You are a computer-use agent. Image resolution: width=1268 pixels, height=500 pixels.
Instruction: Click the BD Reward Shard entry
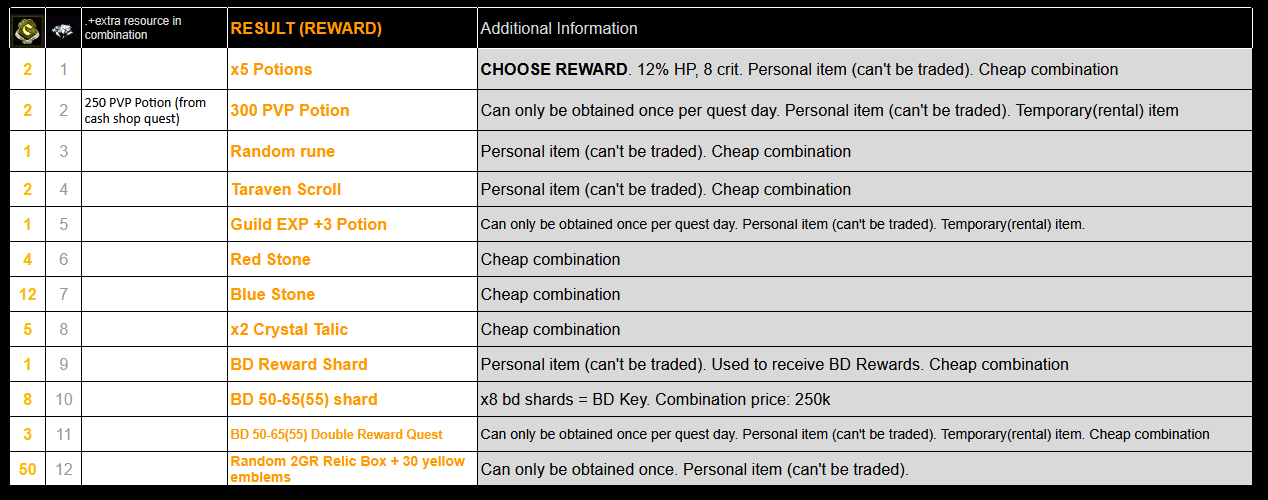pos(299,365)
